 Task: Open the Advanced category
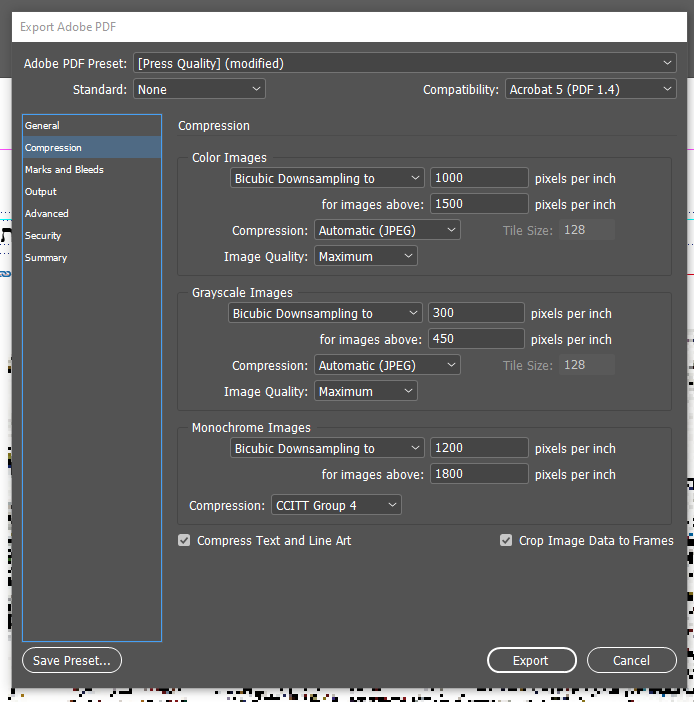pos(92,214)
